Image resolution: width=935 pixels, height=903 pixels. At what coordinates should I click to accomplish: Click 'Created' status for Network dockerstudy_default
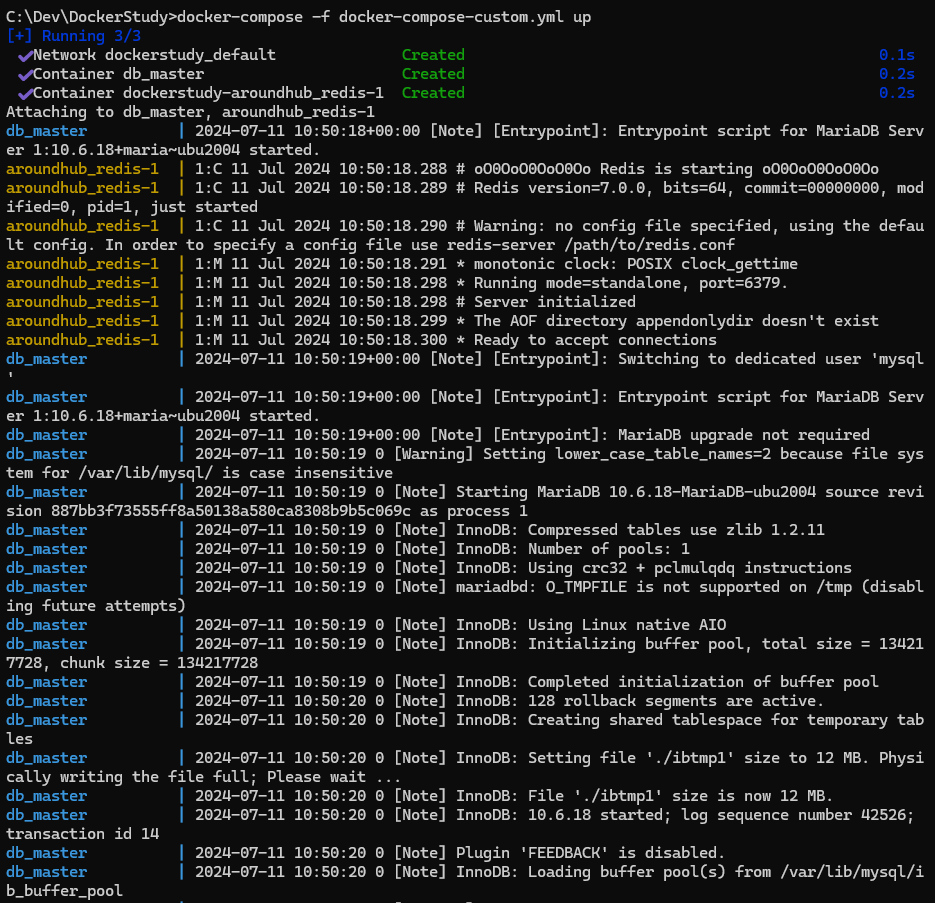[x=433, y=55]
